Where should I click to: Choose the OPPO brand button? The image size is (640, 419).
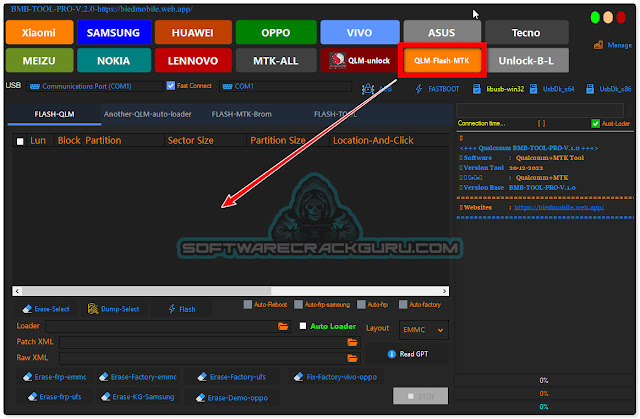[x=276, y=32]
